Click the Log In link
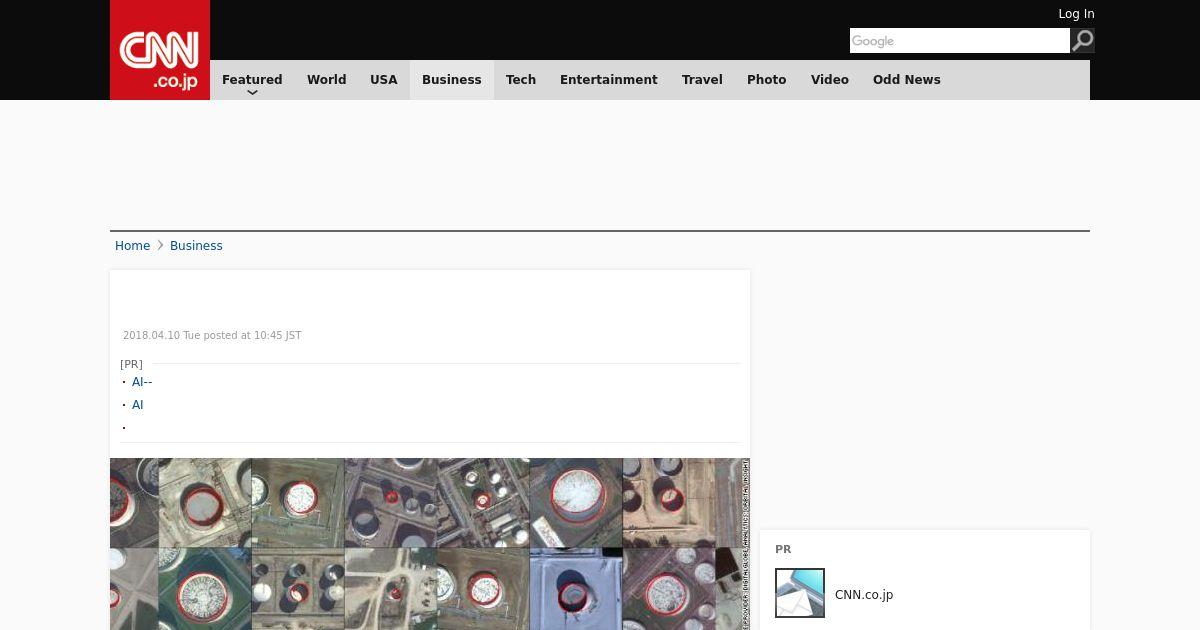This screenshot has height=630, width=1200. point(1076,14)
